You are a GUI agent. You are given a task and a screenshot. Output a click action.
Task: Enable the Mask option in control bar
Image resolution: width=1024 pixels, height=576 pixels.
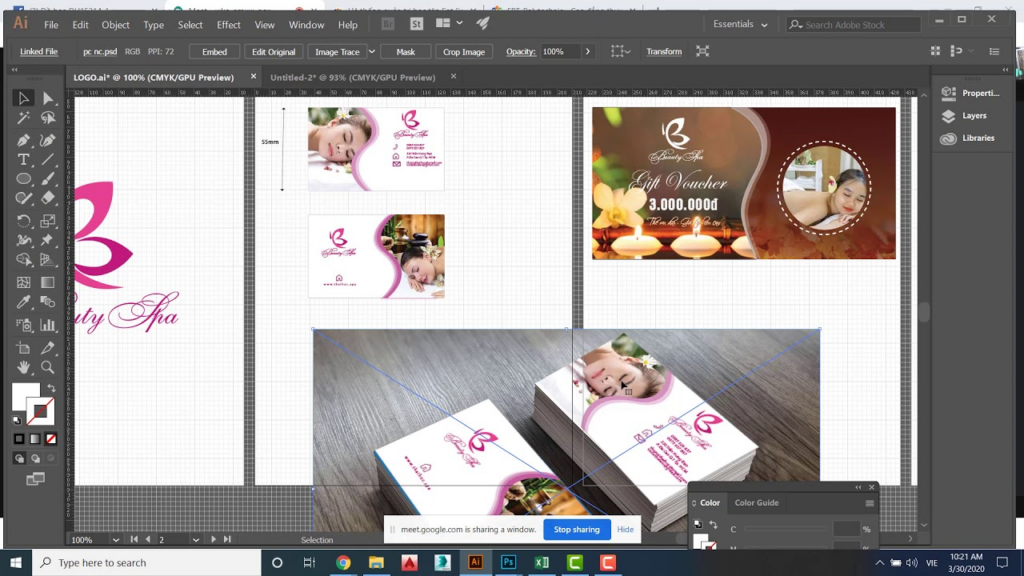pyautogui.click(x=405, y=51)
